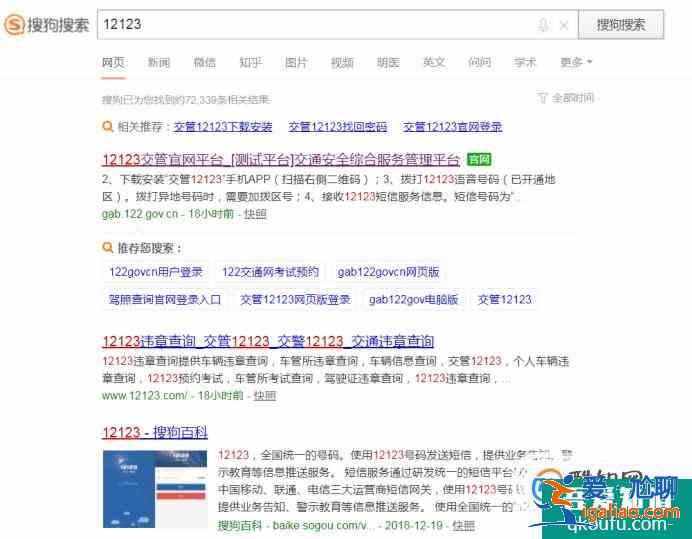This screenshot has width=692, height=539.
Task: Select the suggestion chip 交管12123
Action: point(504,300)
